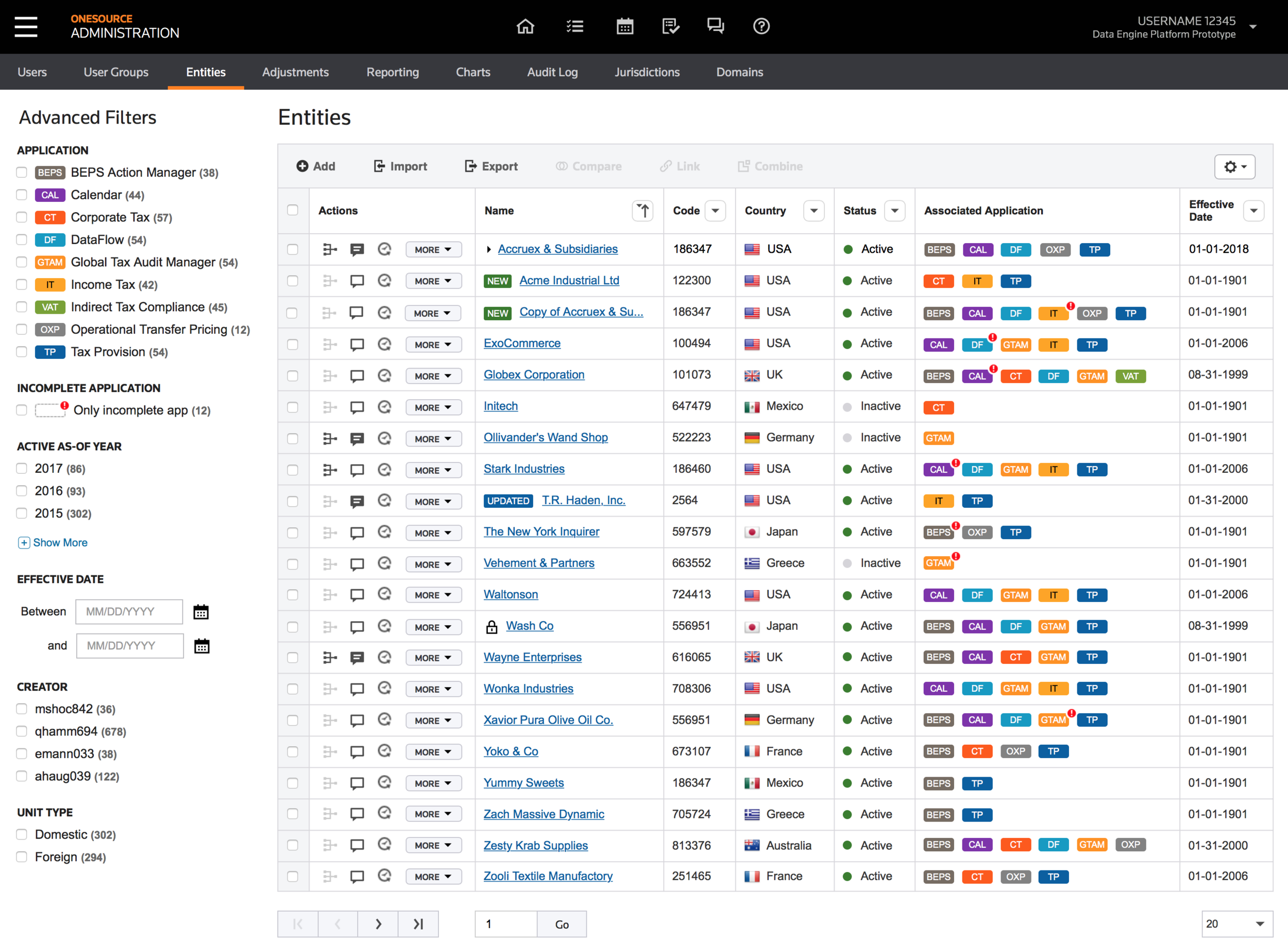Toggle Corporate Tax filter checkbox

(x=22, y=217)
